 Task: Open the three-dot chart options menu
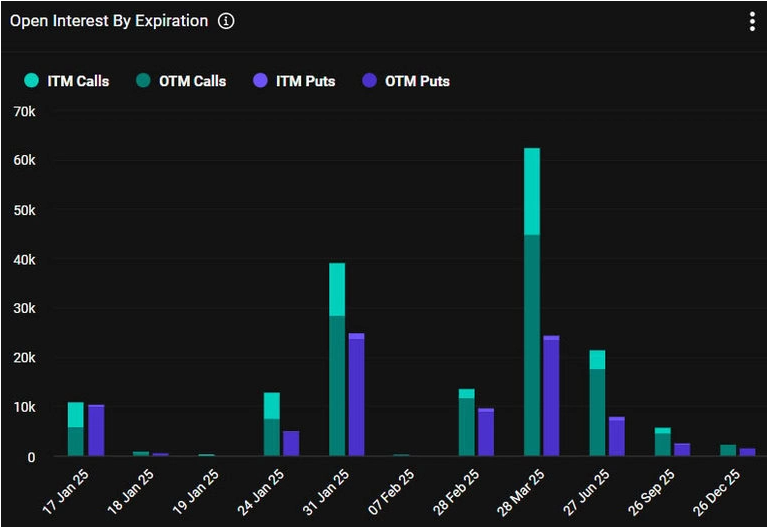click(752, 22)
